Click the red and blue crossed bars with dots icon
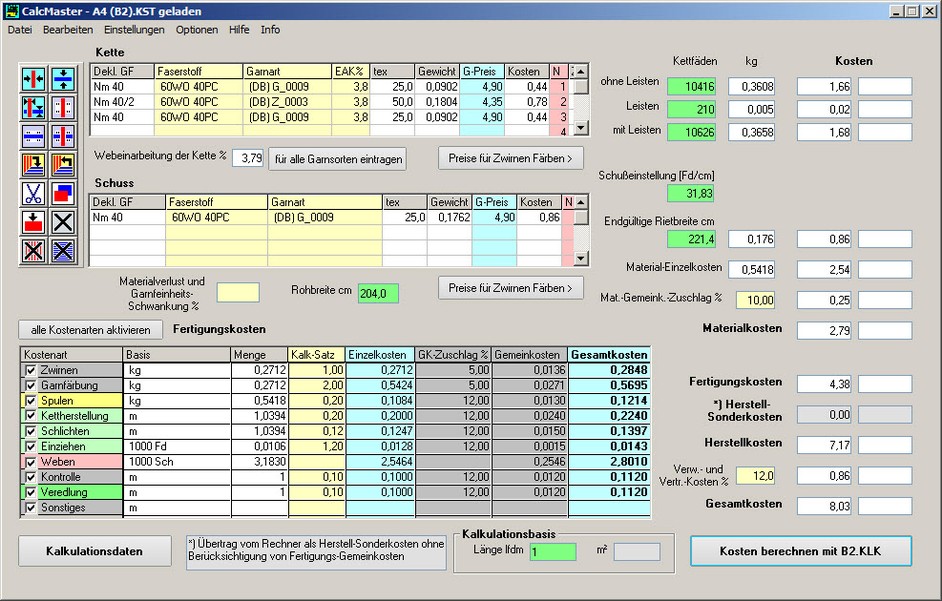The width and height of the screenshot is (942, 601). click(x=63, y=136)
